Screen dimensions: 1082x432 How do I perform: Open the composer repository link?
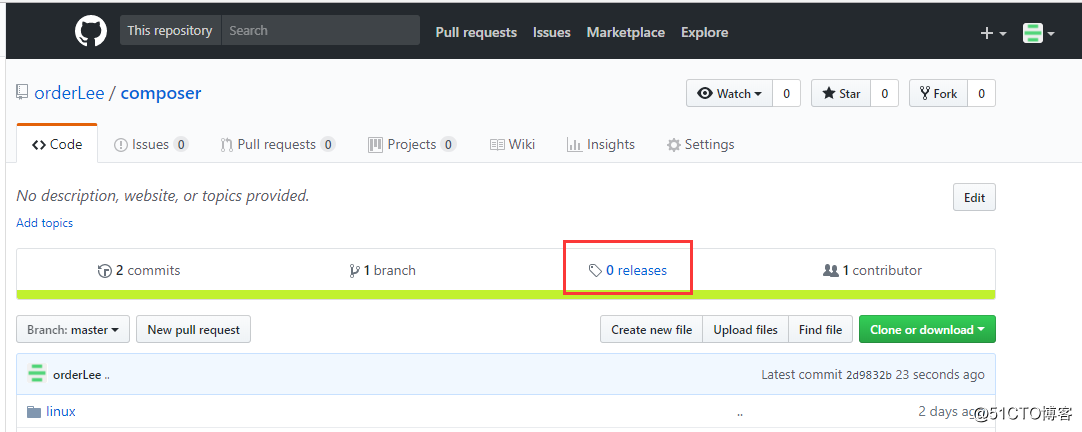tap(161, 93)
